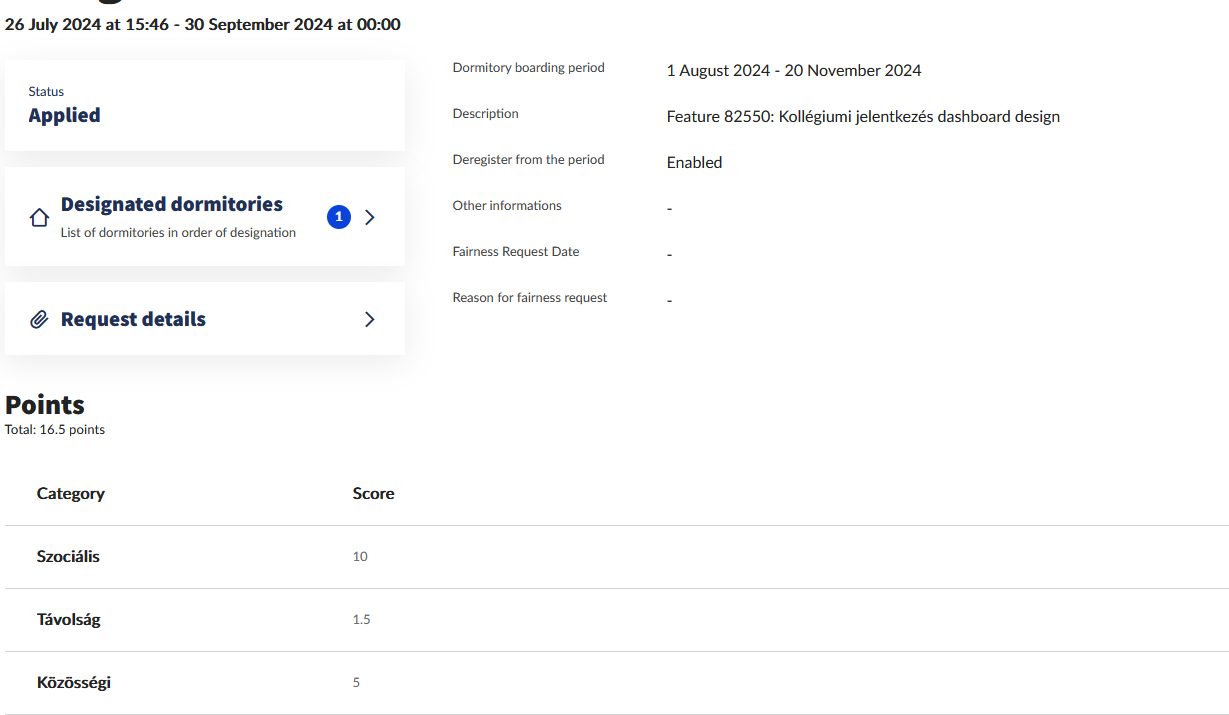Expand Request details with its chevron arrow

click(370, 320)
